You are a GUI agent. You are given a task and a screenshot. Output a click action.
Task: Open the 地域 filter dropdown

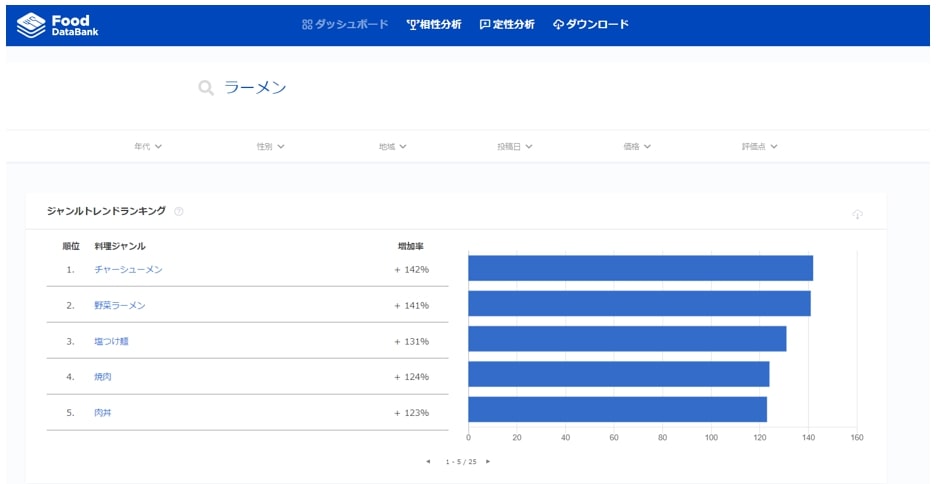tap(392, 147)
